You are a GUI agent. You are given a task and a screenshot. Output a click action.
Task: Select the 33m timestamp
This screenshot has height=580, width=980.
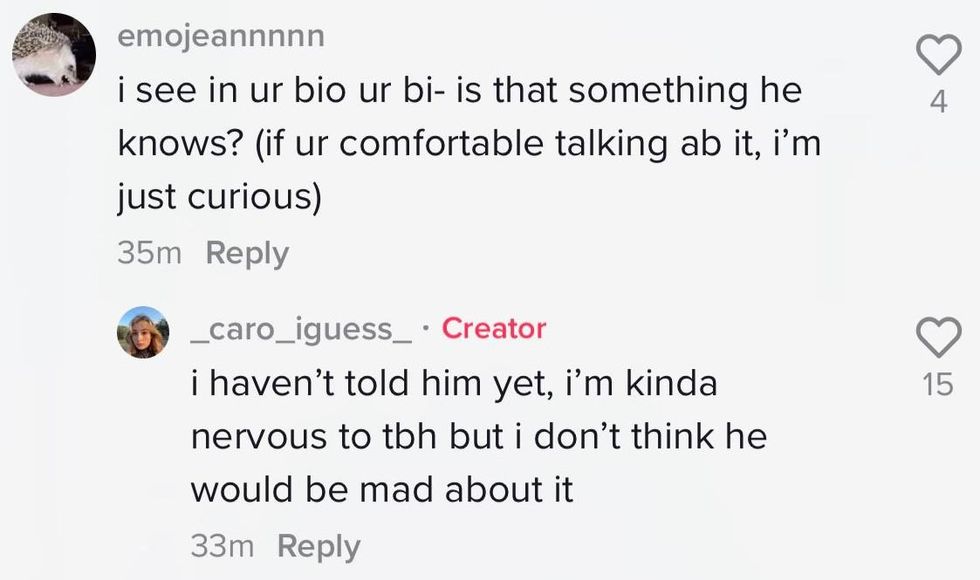tap(221, 546)
